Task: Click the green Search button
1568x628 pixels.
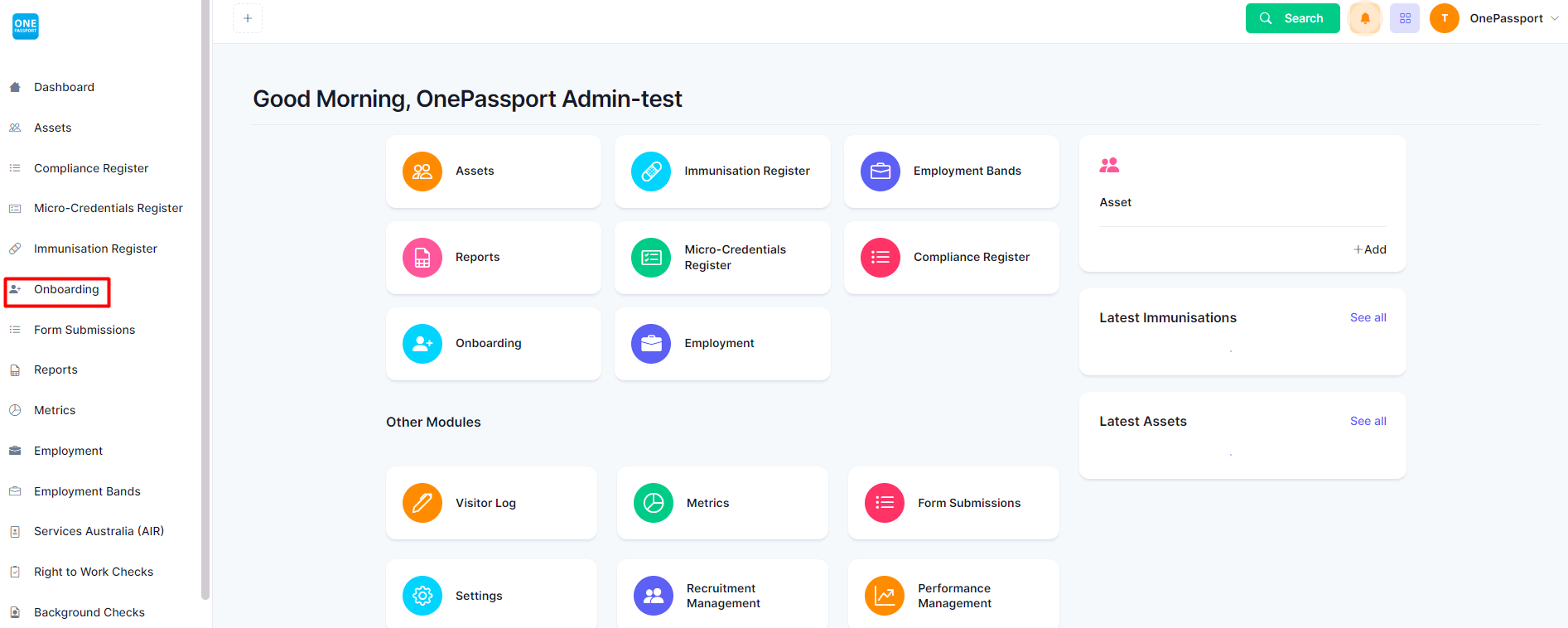Action: pos(1292,18)
